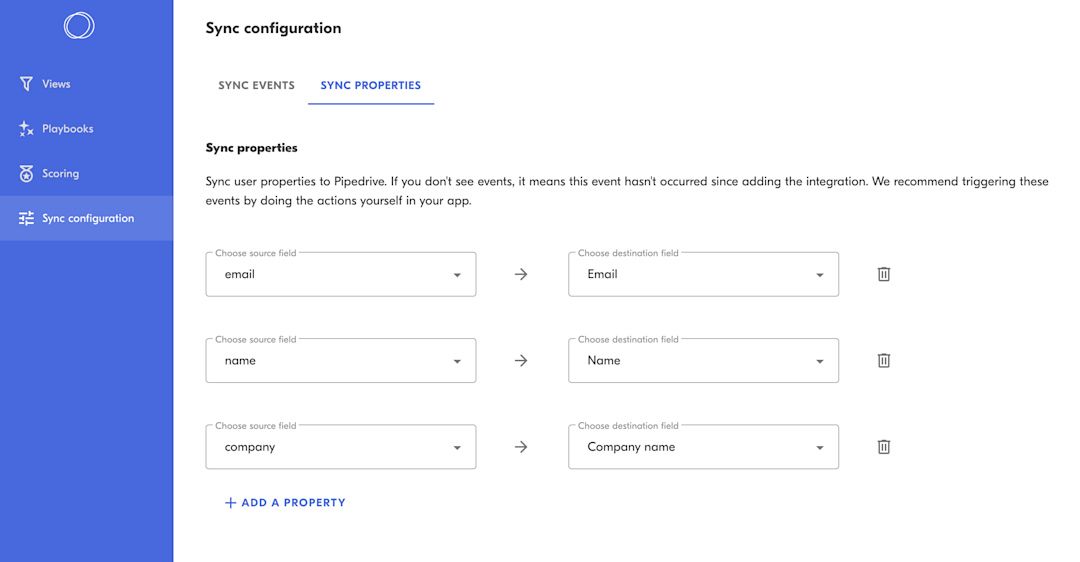
Task: Click the Add a Property button
Action: (x=285, y=503)
